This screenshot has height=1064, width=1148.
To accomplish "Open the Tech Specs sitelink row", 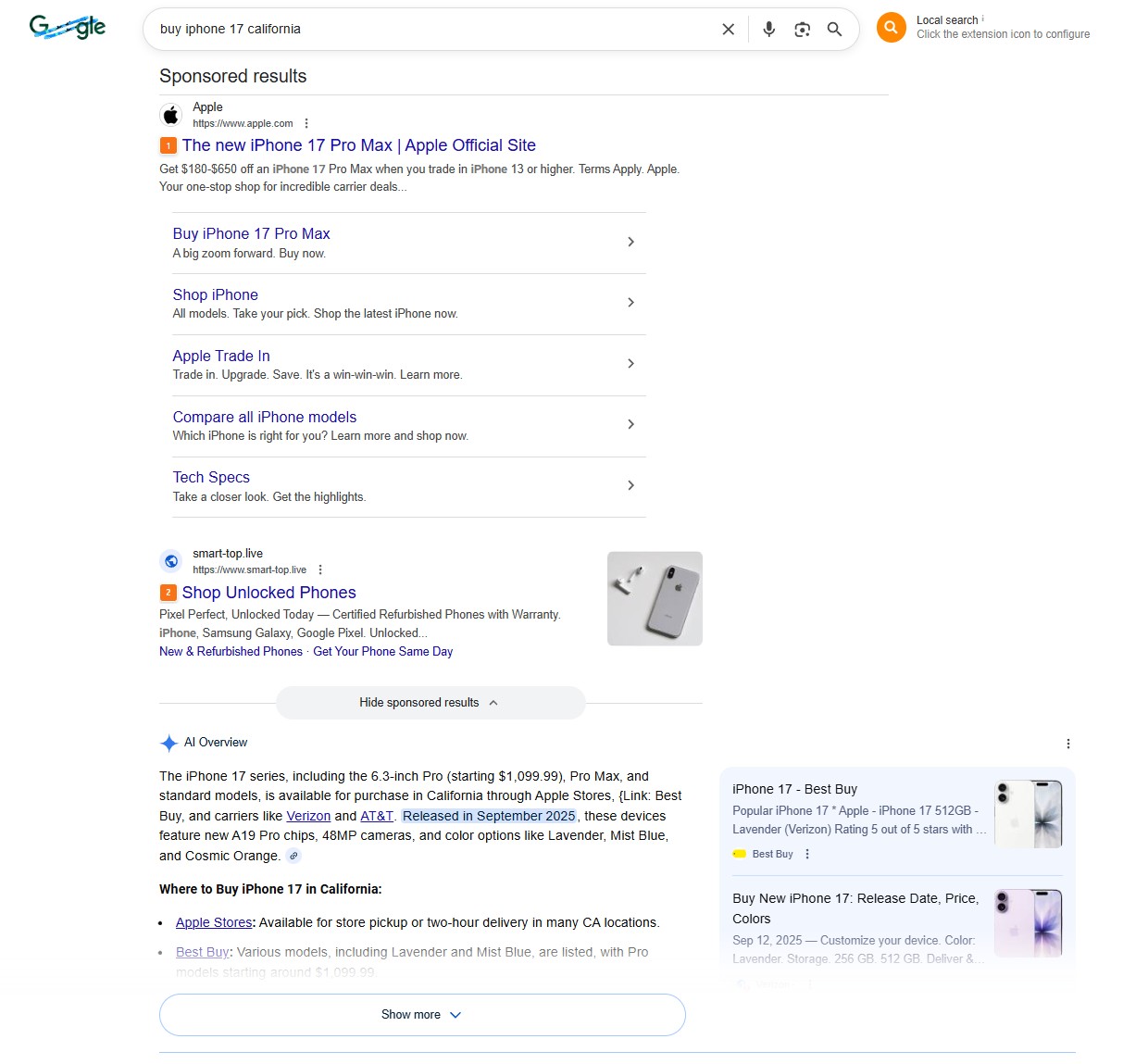I will point(211,478).
